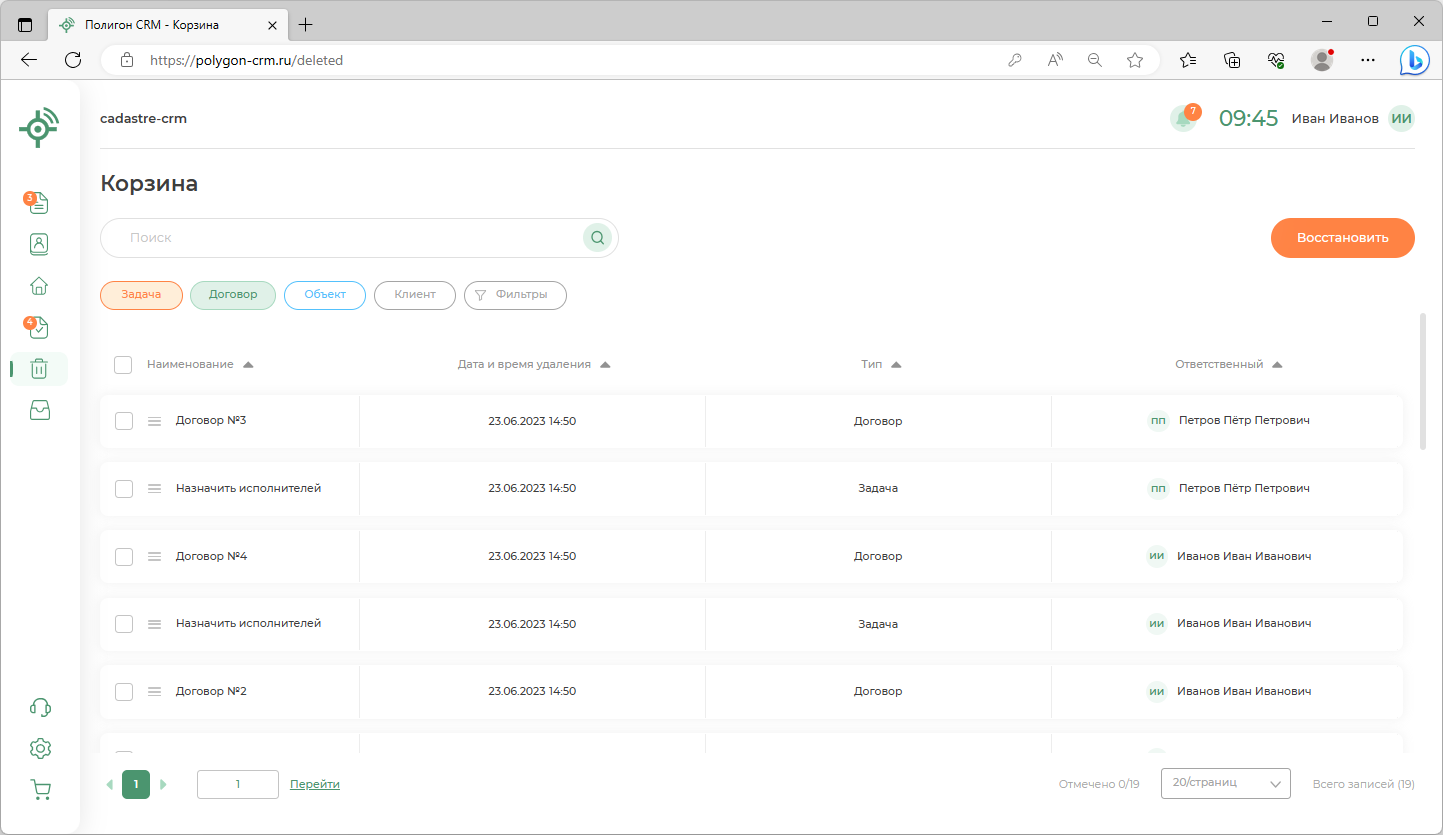Open browser profile icon

coord(1322,60)
